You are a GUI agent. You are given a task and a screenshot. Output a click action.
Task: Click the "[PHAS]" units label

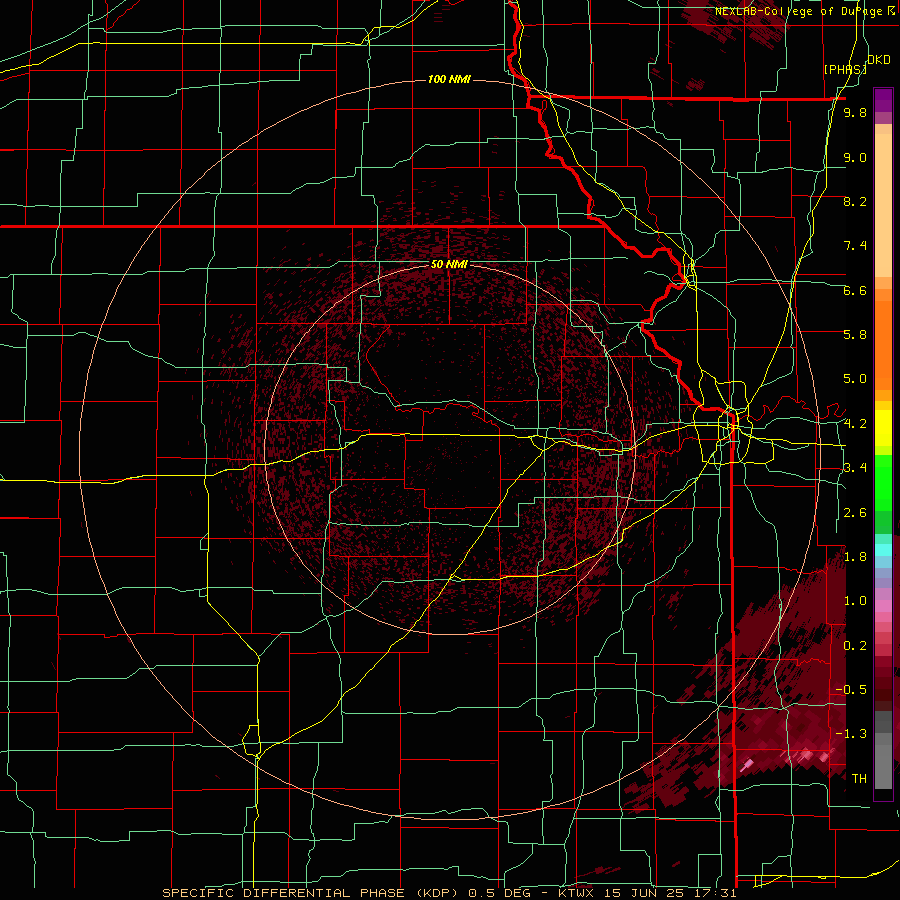point(844,69)
